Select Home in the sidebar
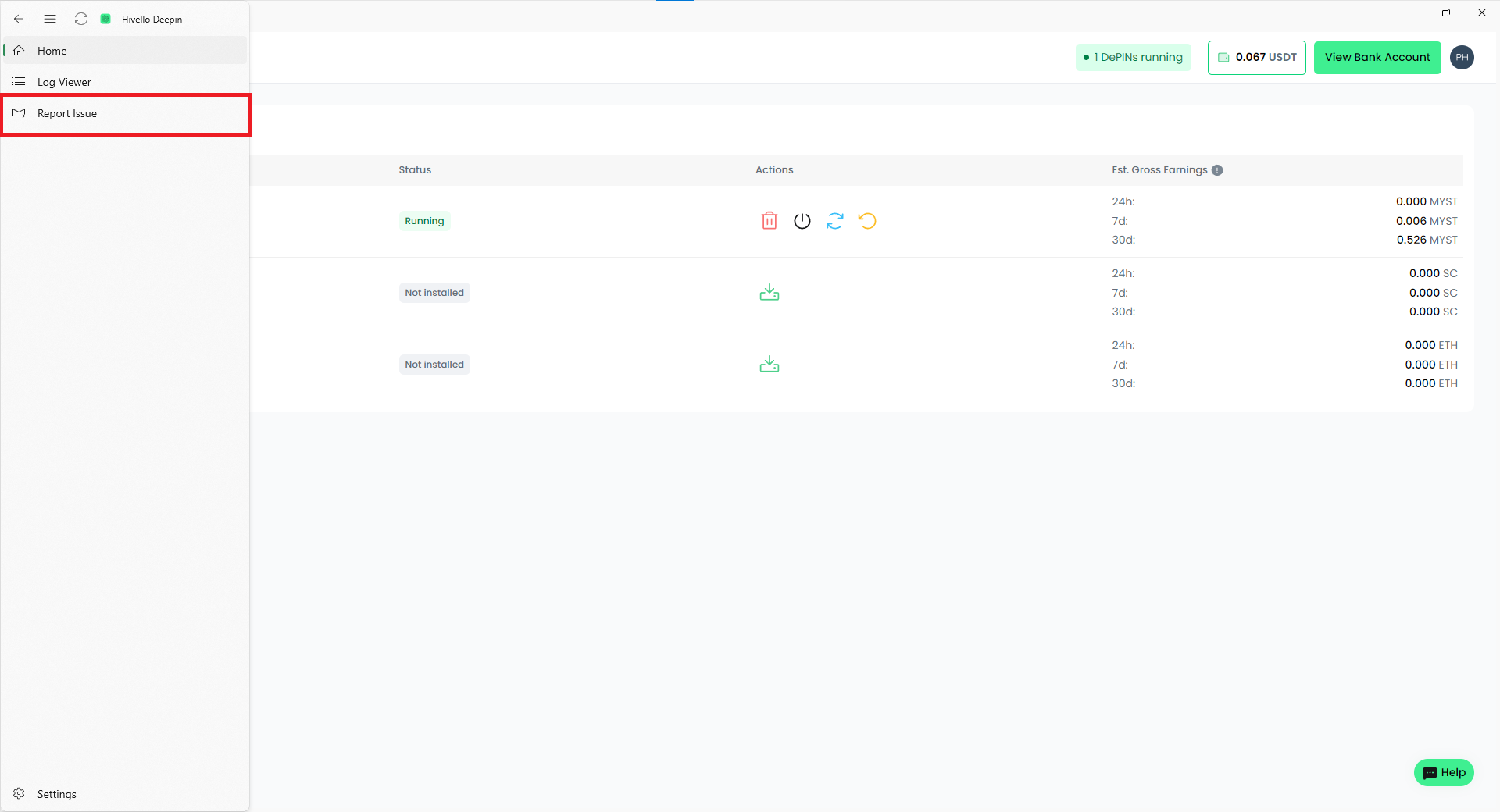This screenshot has width=1500, height=812. [x=52, y=51]
